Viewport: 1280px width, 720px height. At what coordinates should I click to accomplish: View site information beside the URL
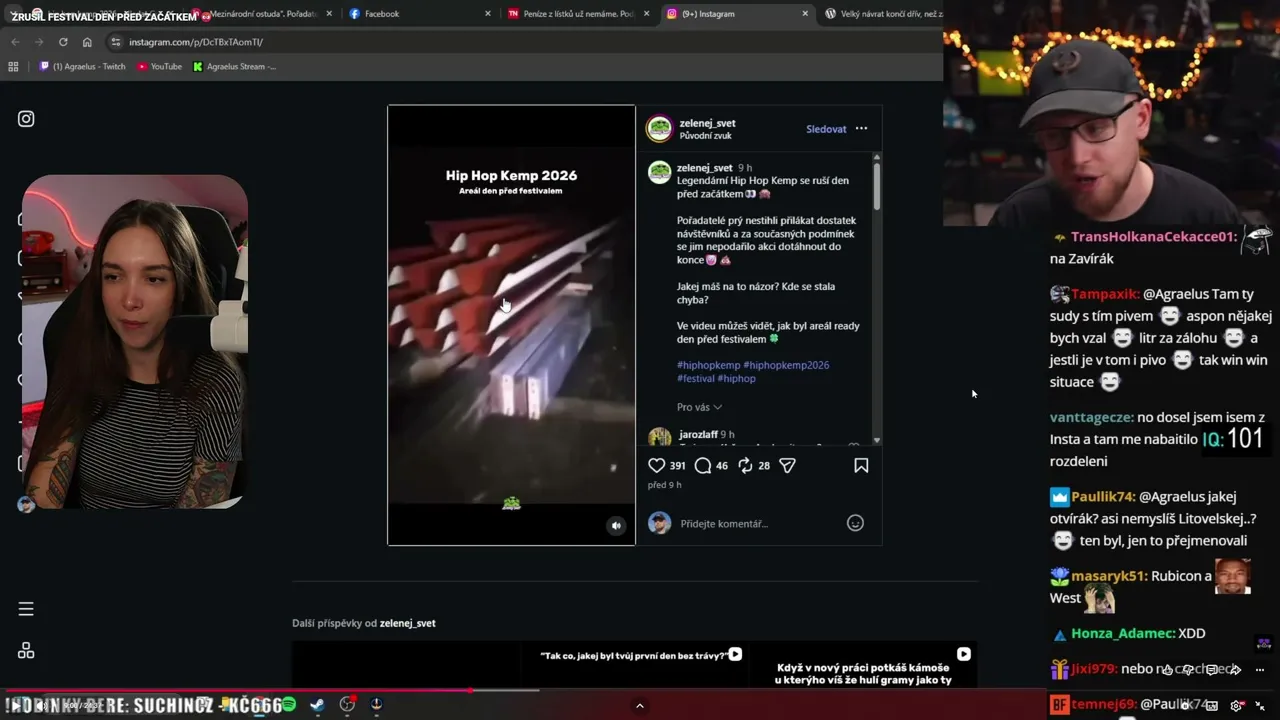point(115,42)
